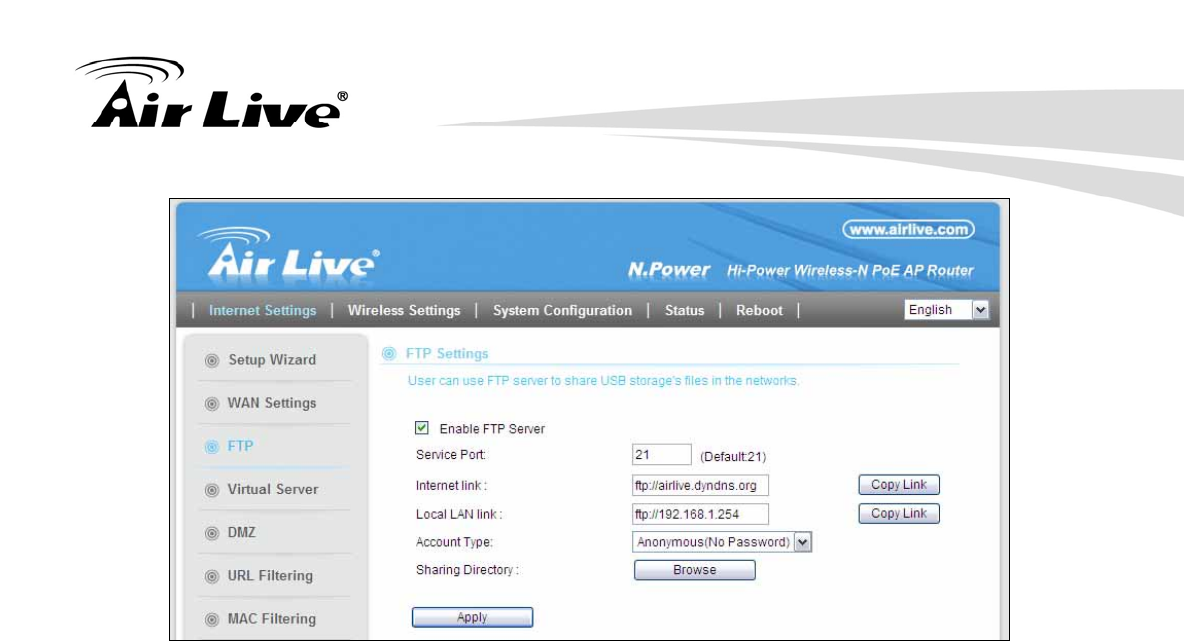Open Virtual Server in the sidebar
Image resolution: width=1184 pixels, height=641 pixels.
[273, 489]
